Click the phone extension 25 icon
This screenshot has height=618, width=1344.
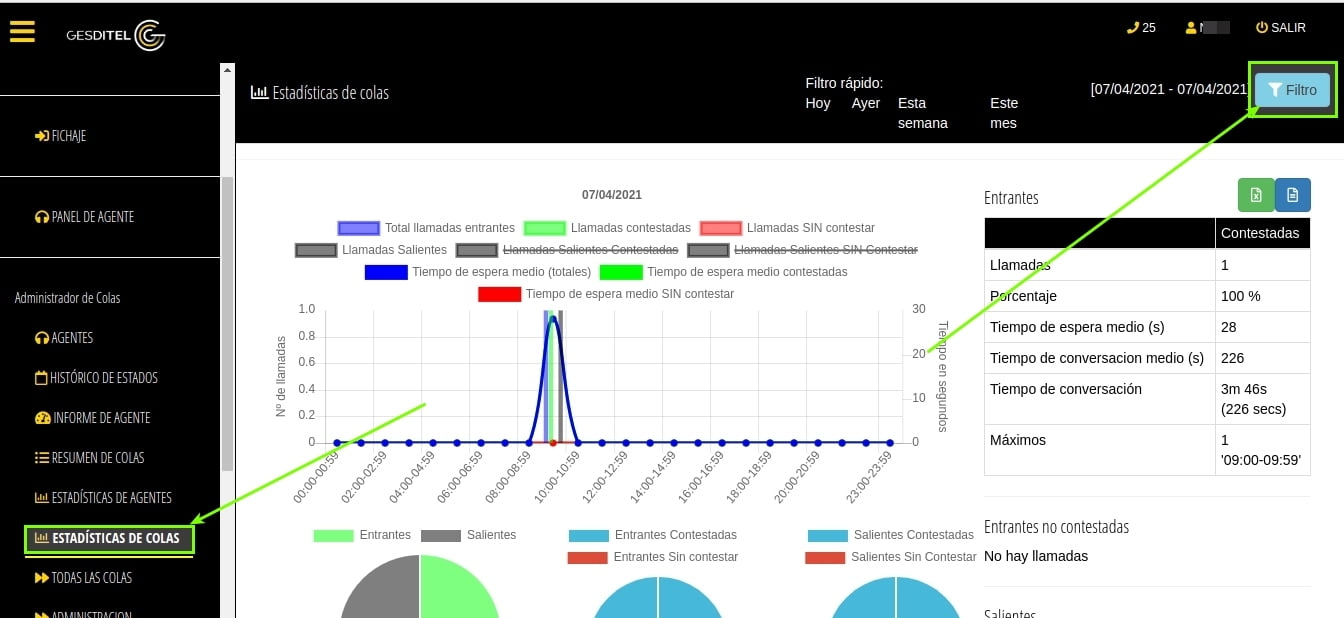tap(1132, 28)
